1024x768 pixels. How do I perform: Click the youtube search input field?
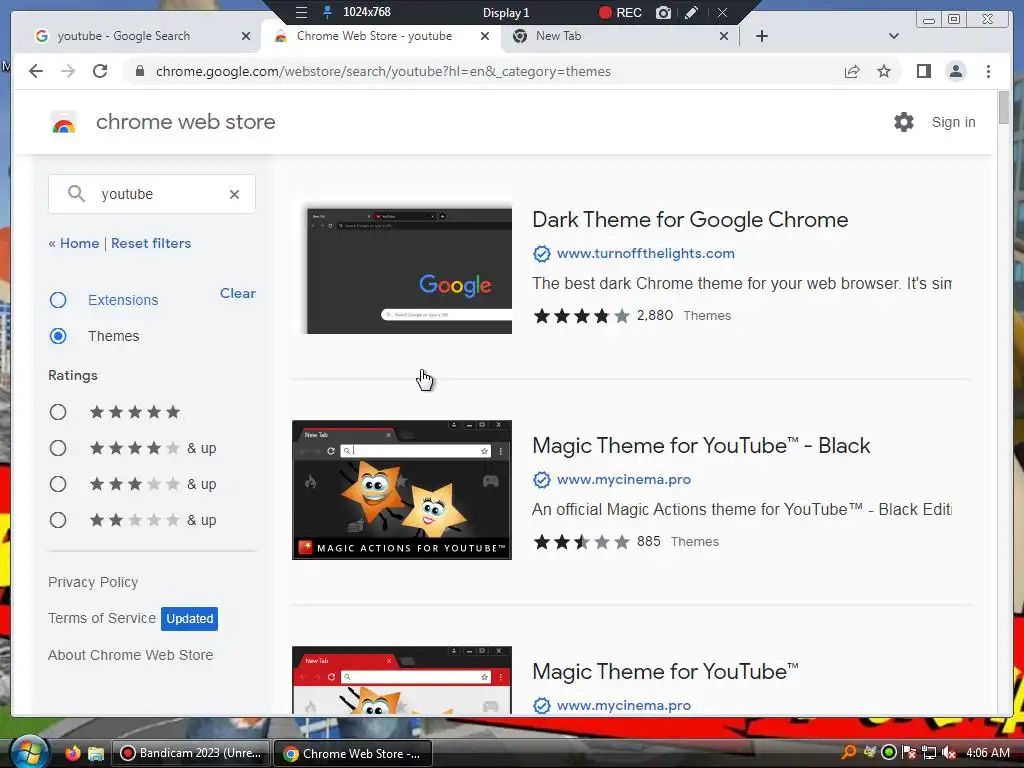(x=152, y=194)
